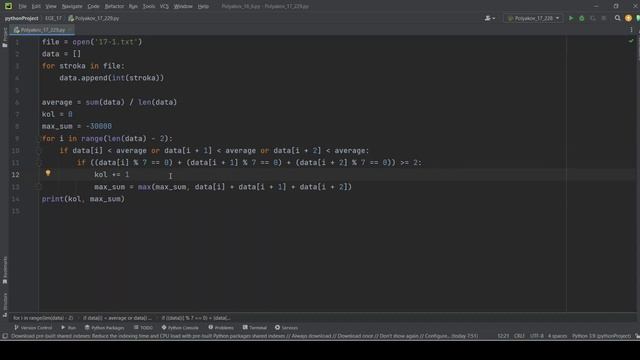Viewport: 640px width, 360px height.
Task: Click the 'print(kol, max_sum)' line
Action: click(83, 199)
